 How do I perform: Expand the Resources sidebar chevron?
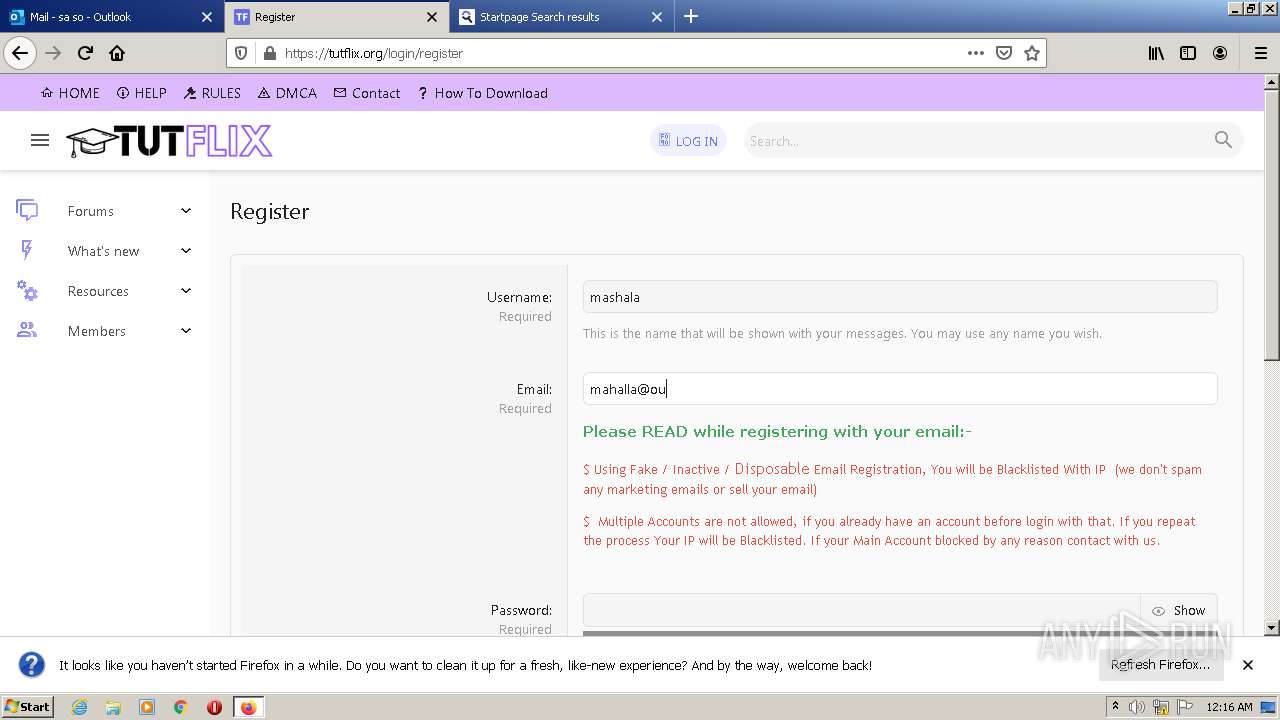(186, 291)
